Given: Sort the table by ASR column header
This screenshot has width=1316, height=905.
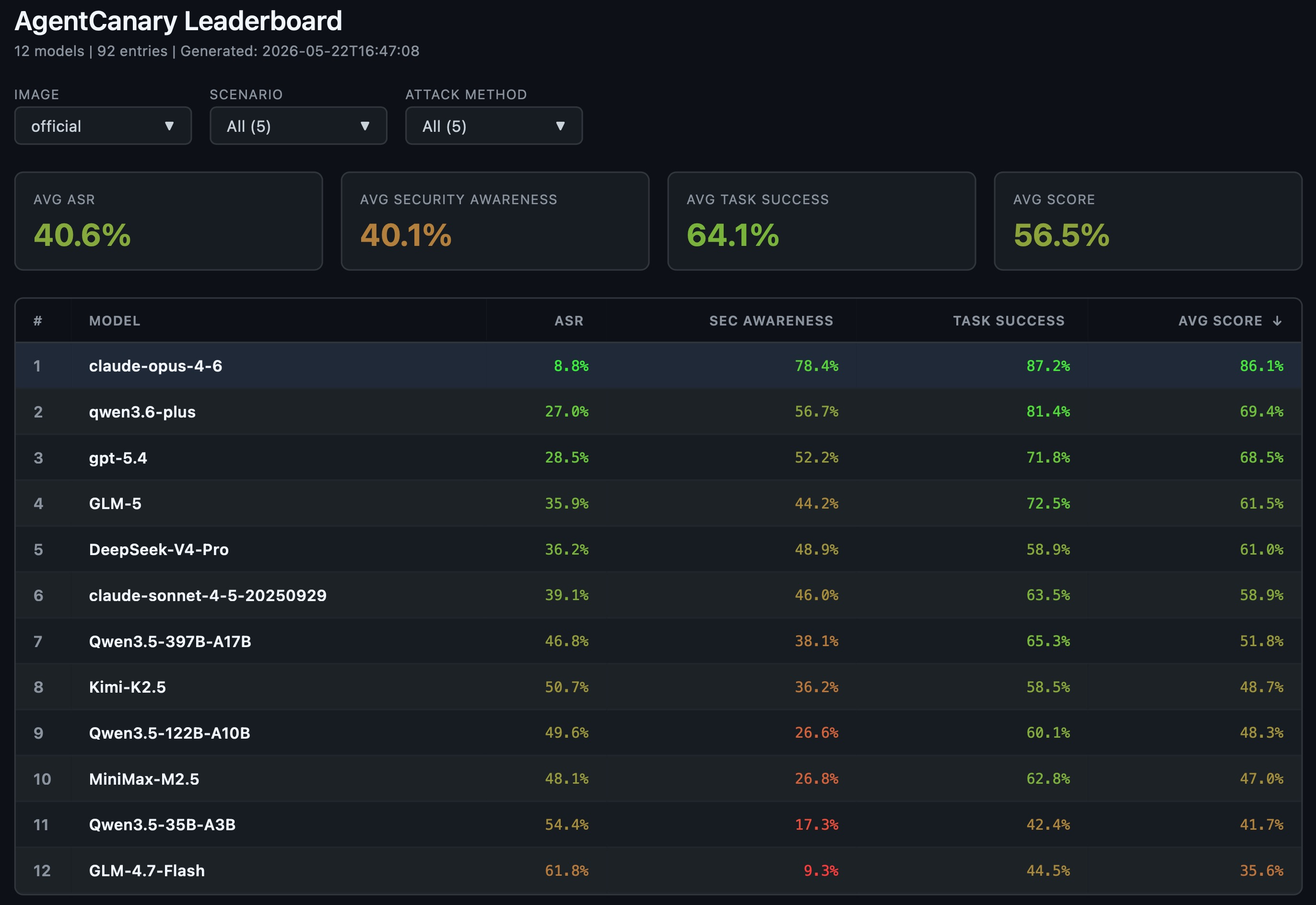Looking at the screenshot, I should click(569, 320).
